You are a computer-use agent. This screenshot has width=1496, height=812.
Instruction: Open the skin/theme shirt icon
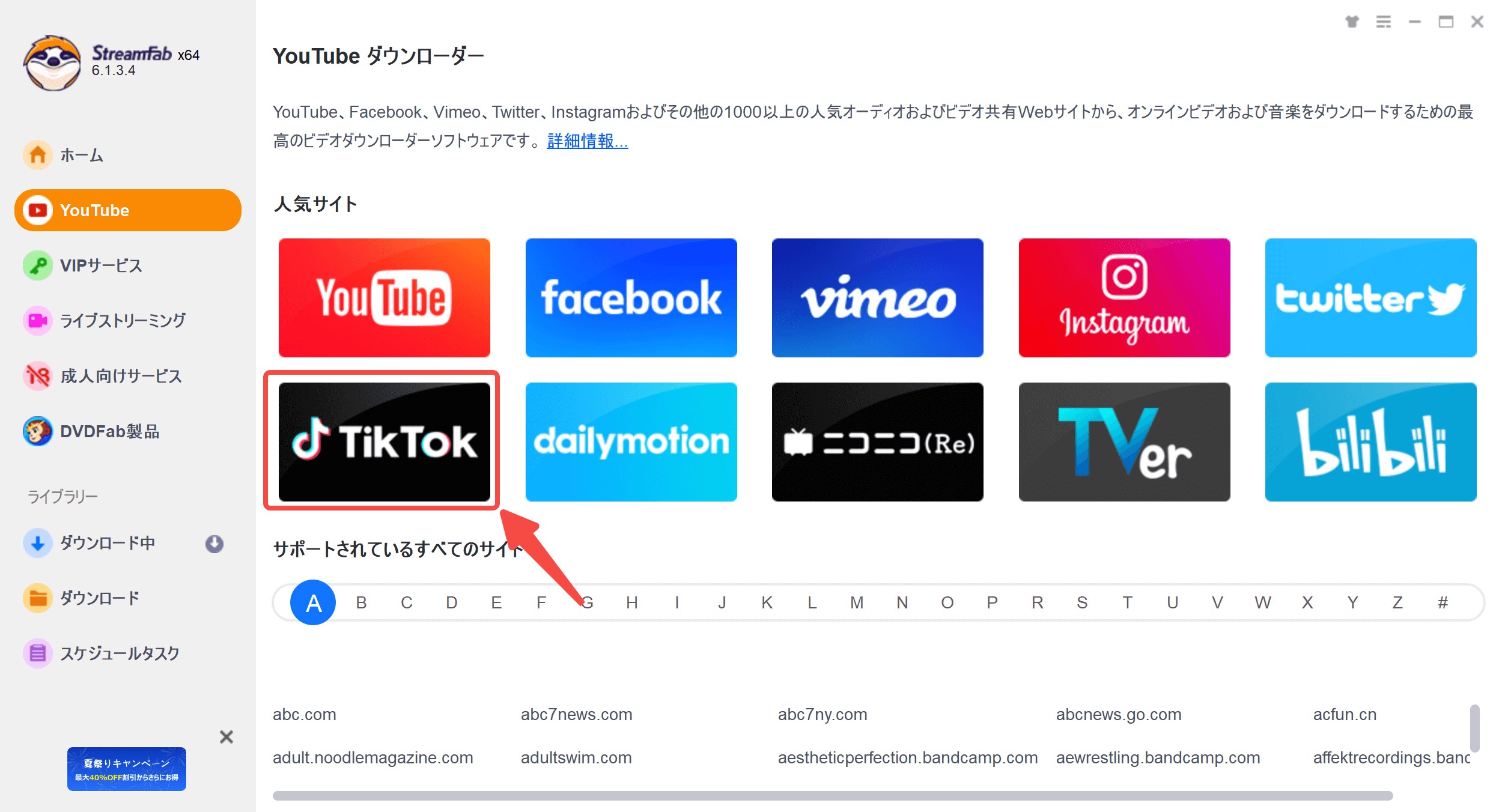coord(1352,22)
